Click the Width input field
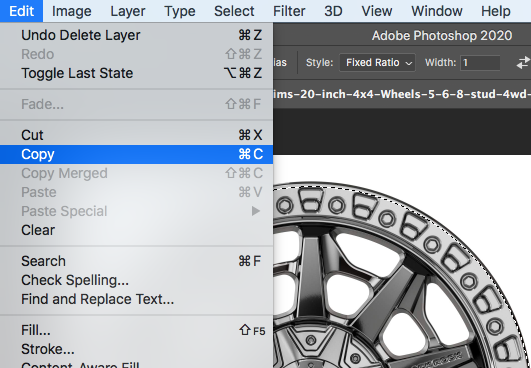 tap(480, 63)
